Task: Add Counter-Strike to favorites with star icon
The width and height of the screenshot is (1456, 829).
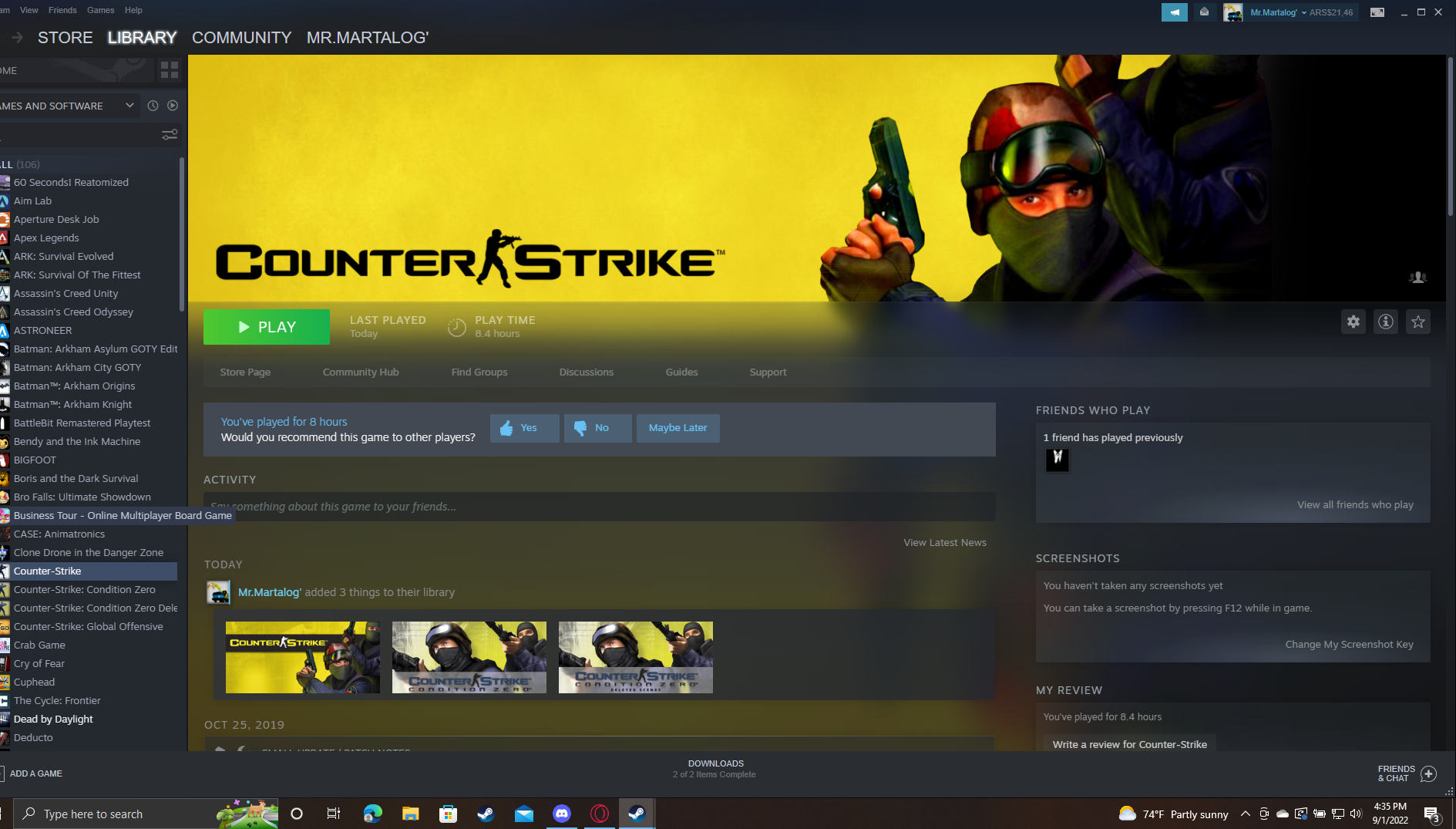Action: point(1418,322)
